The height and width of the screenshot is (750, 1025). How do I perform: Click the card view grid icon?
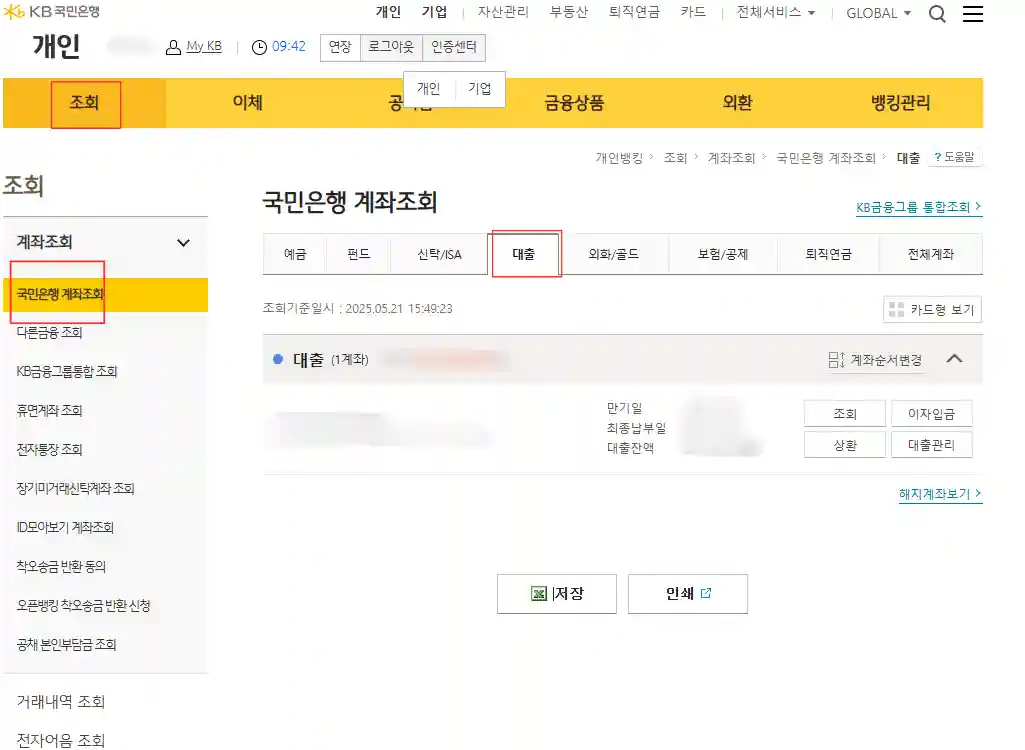(x=897, y=309)
